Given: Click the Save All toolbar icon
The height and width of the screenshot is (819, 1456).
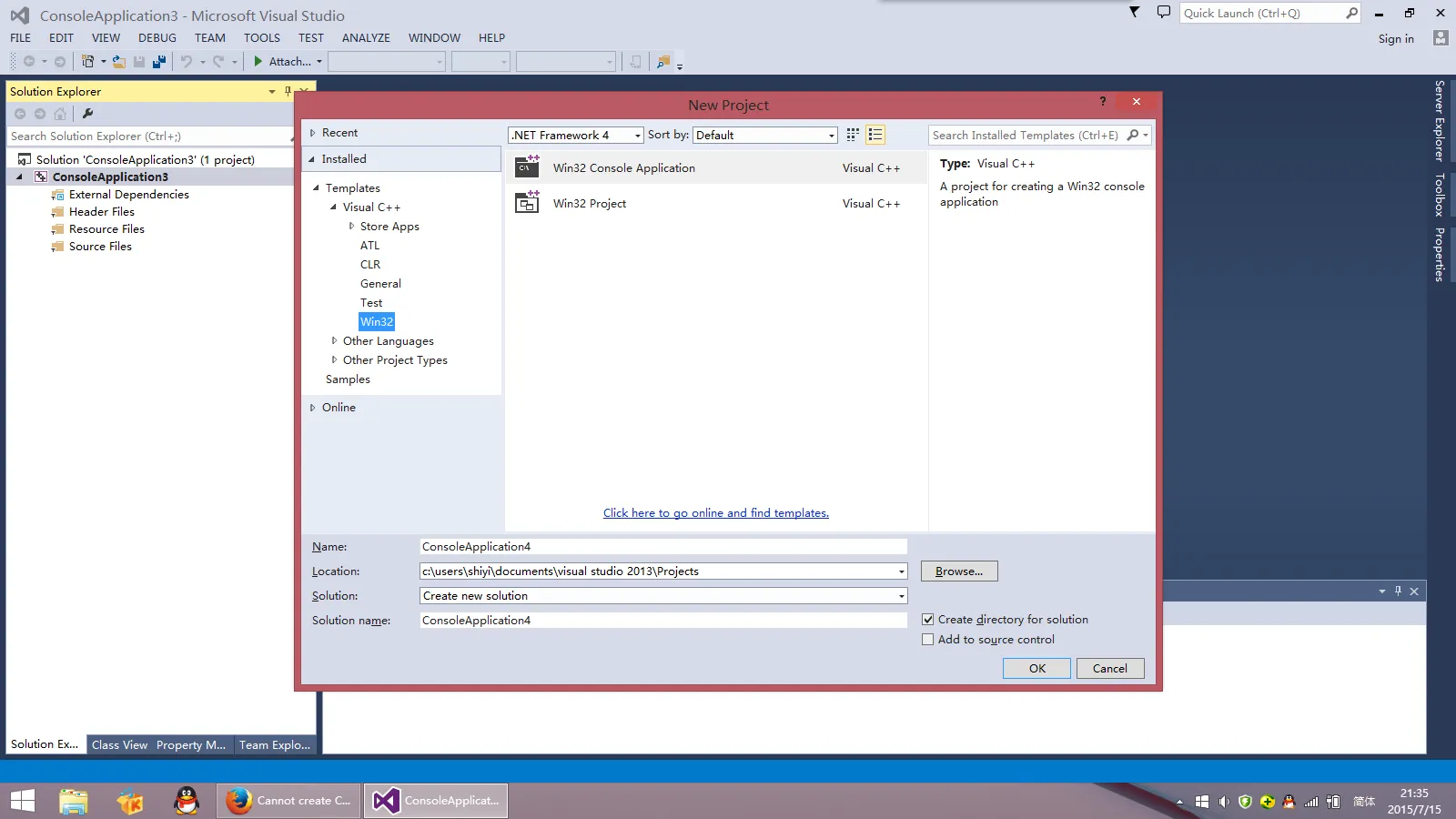Looking at the screenshot, I should click(159, 61).
